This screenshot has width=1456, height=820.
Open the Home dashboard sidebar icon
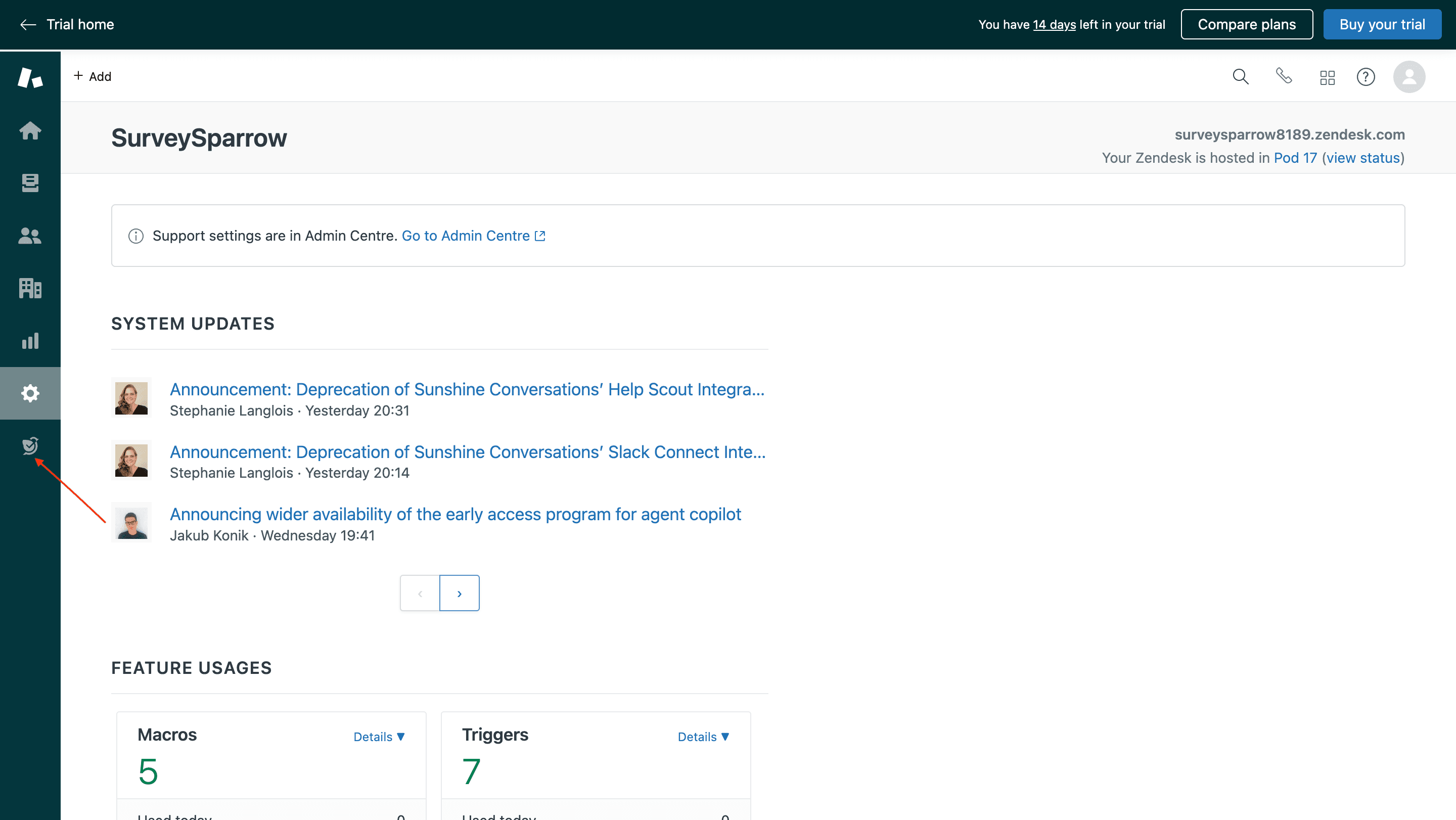(30, 130)
